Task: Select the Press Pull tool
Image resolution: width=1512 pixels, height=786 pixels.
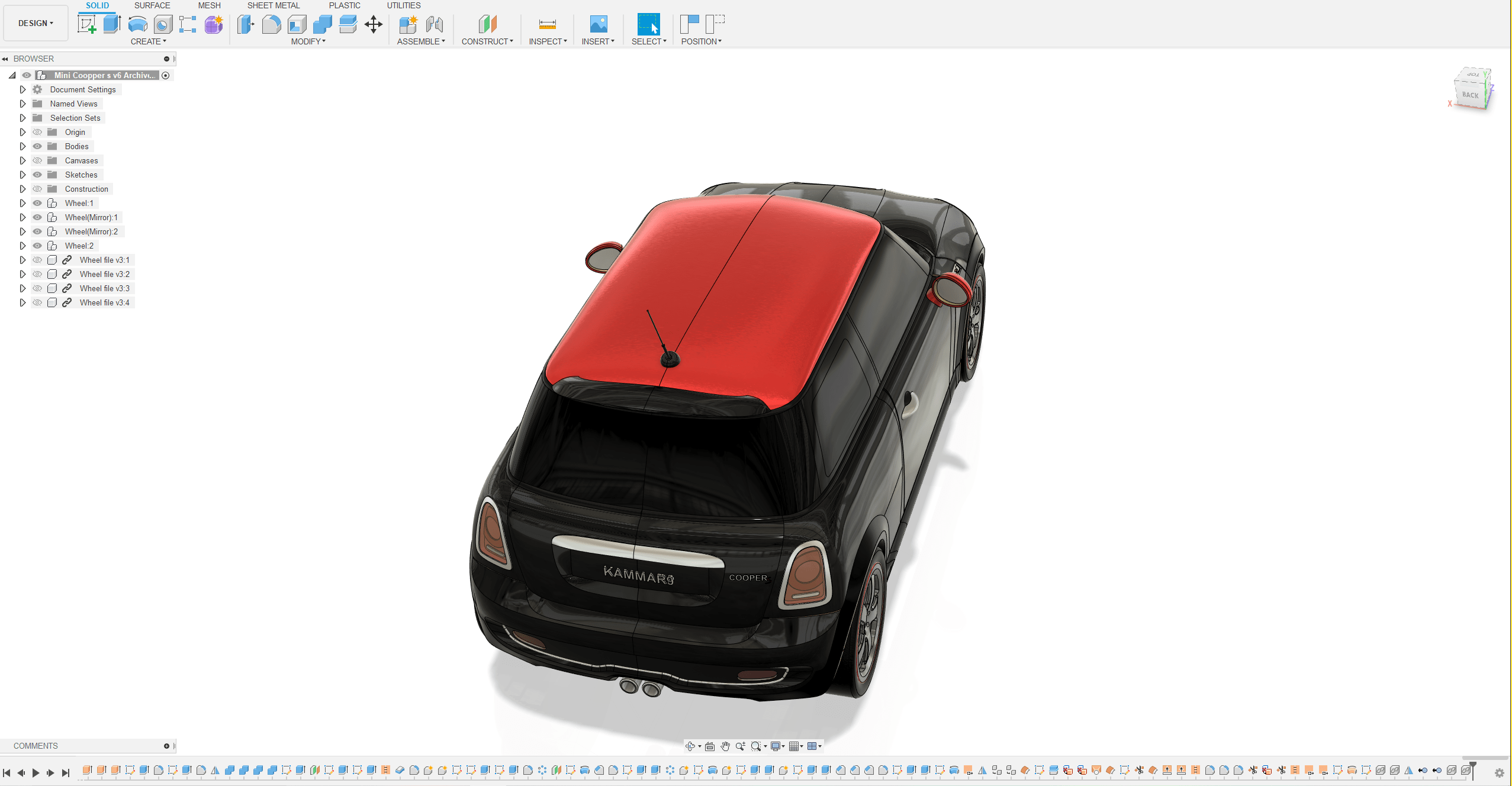Action: point(246,24)
